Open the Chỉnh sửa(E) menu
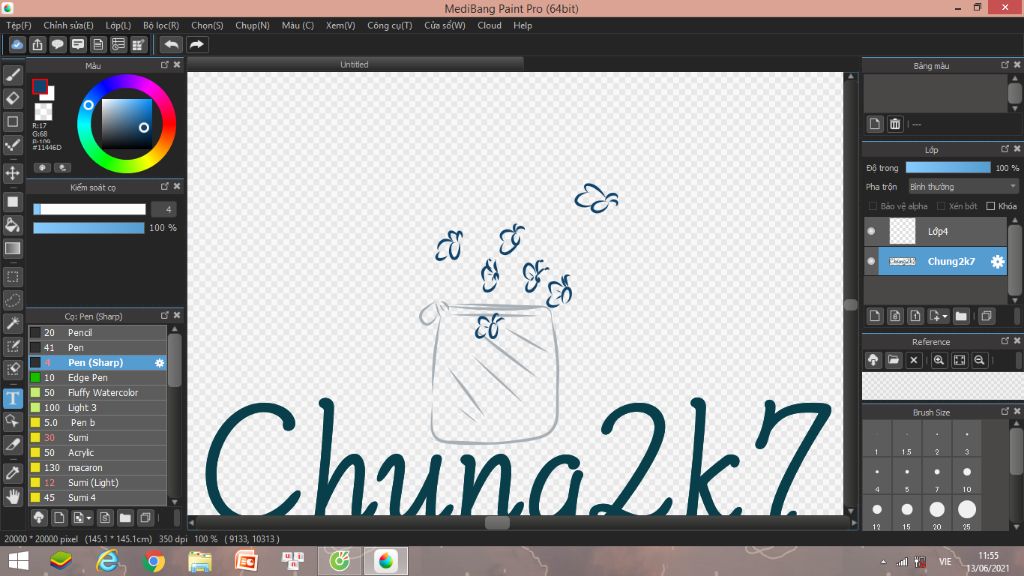1024x576 pixels. [68, 25]
